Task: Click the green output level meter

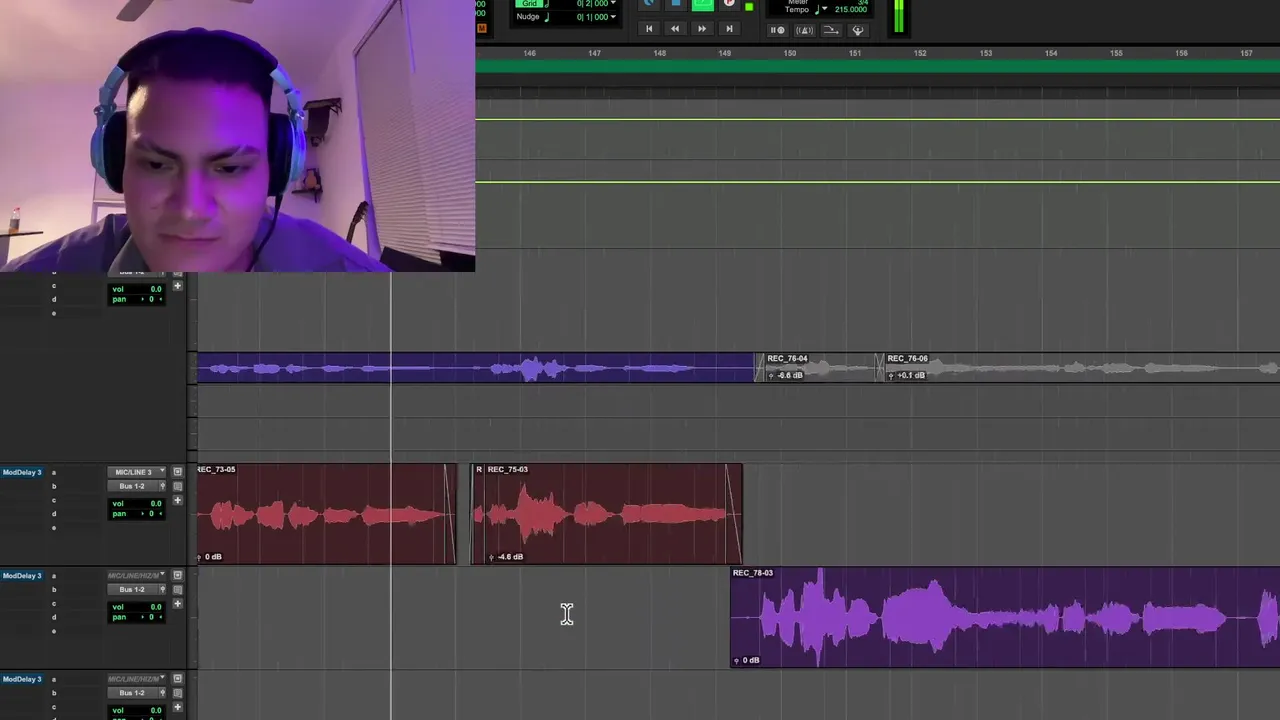Action: coord(899,16)
